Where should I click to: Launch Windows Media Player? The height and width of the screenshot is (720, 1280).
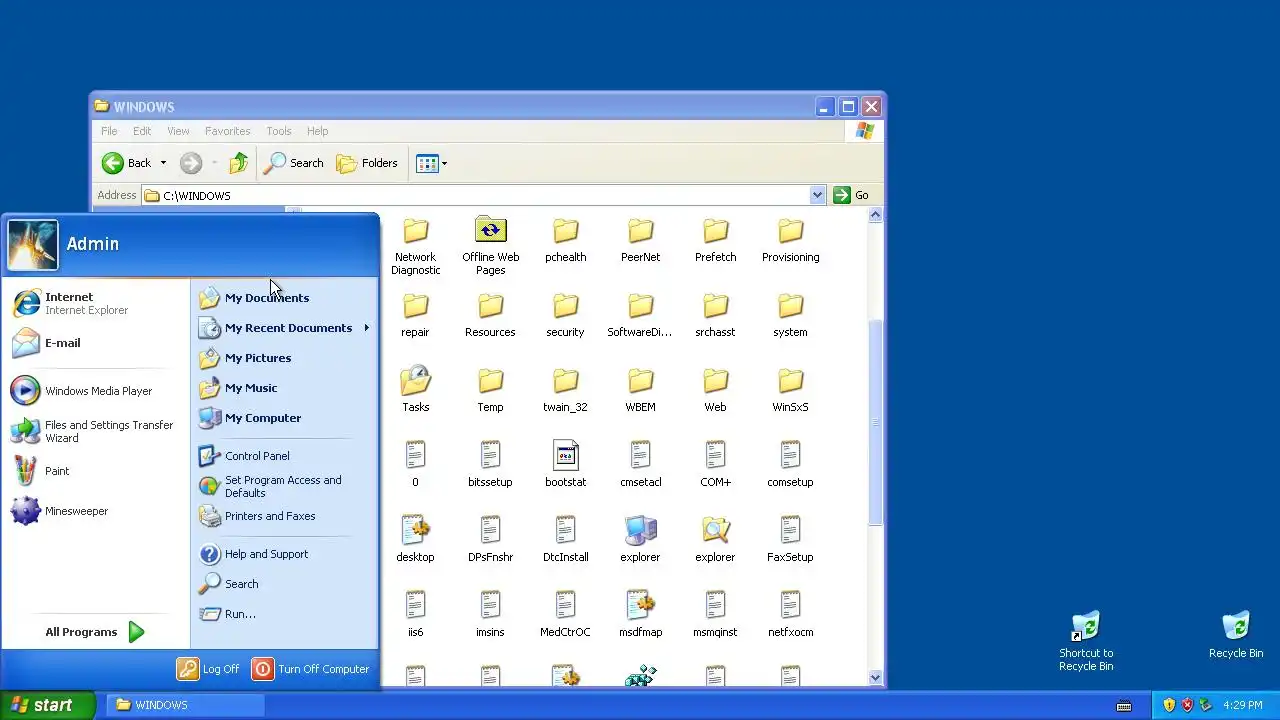[x=95, y=391]
